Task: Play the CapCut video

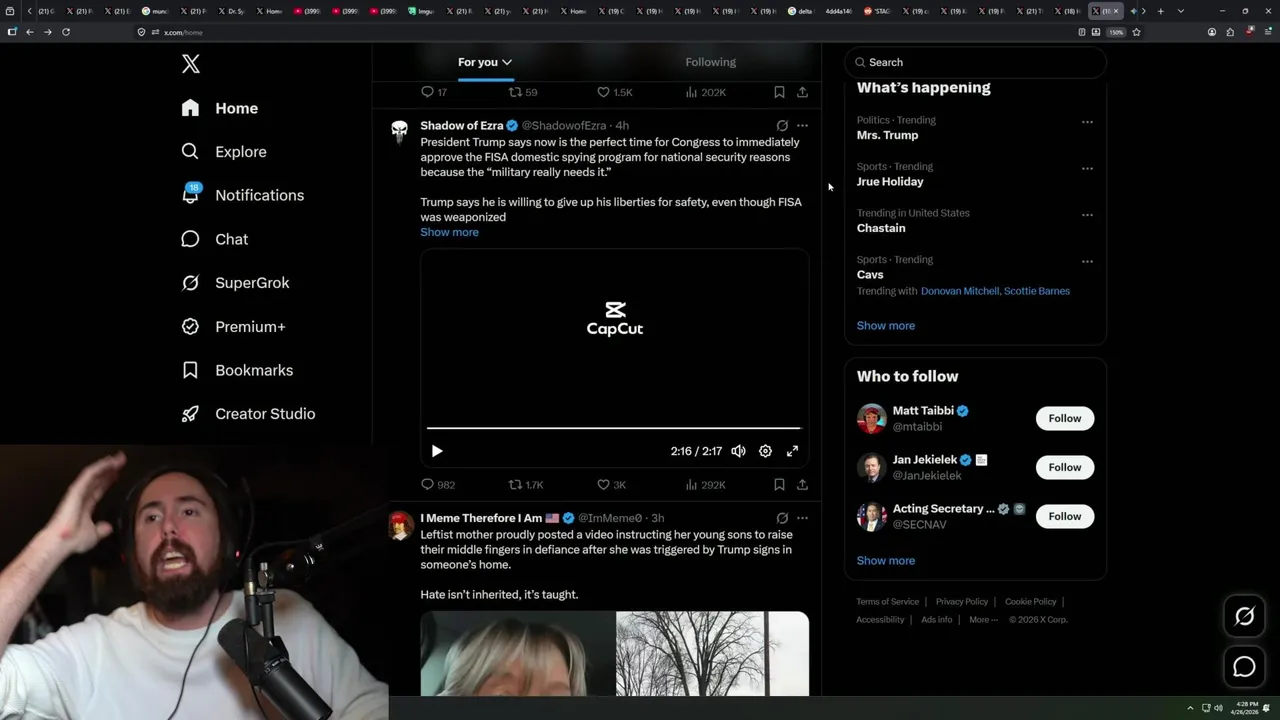Action: [x=437, y=451]
